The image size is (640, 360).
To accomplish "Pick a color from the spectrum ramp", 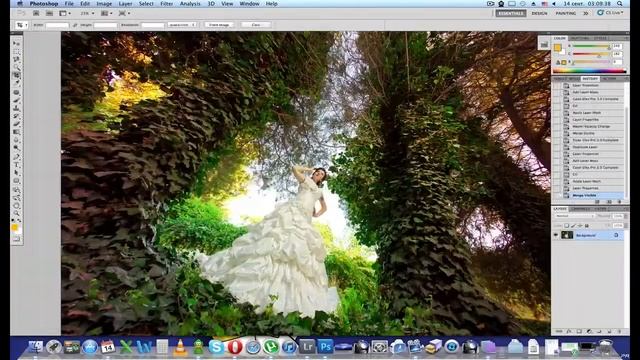I will coord(590,71).
